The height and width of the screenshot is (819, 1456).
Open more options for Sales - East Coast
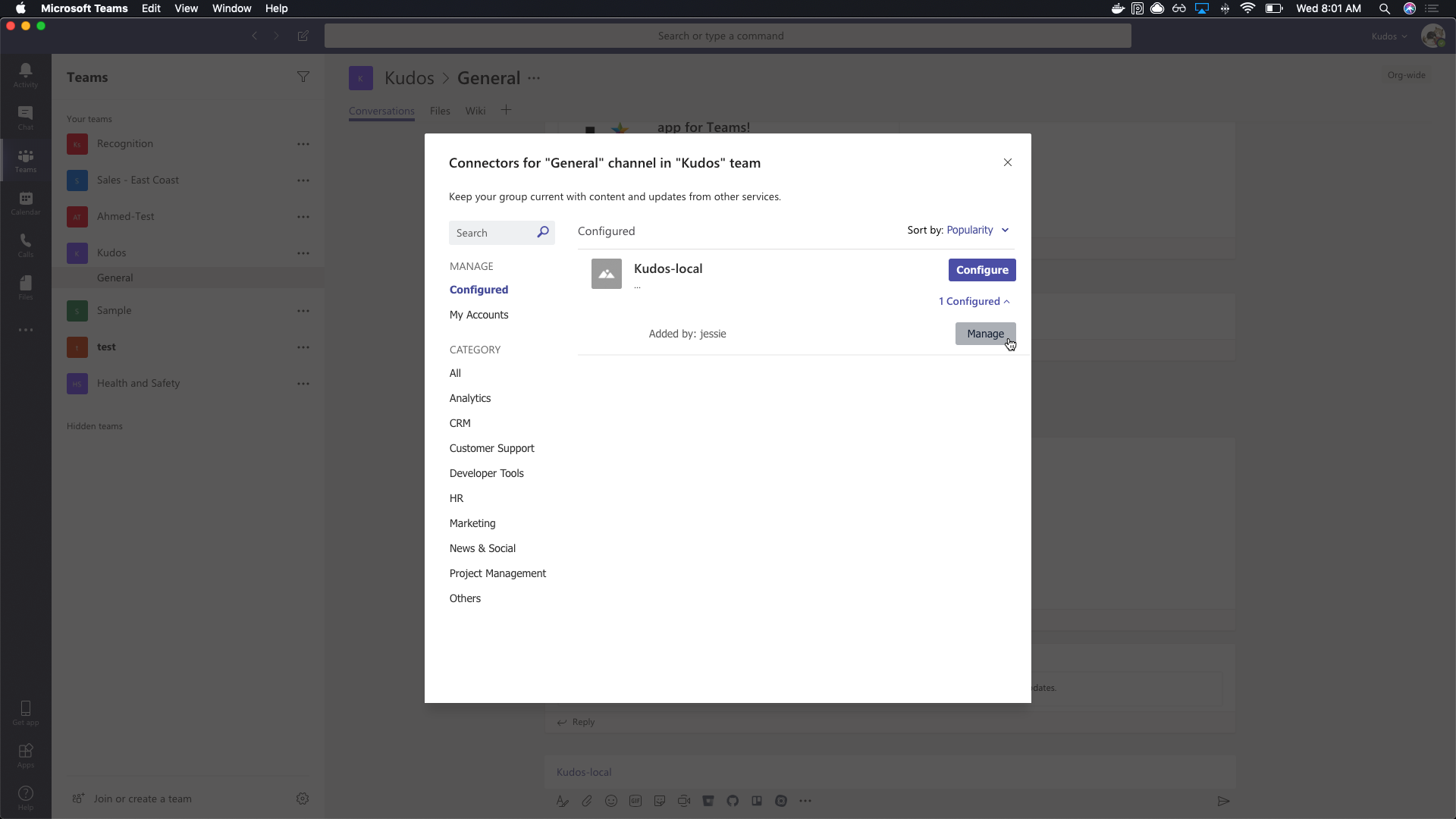303,180
